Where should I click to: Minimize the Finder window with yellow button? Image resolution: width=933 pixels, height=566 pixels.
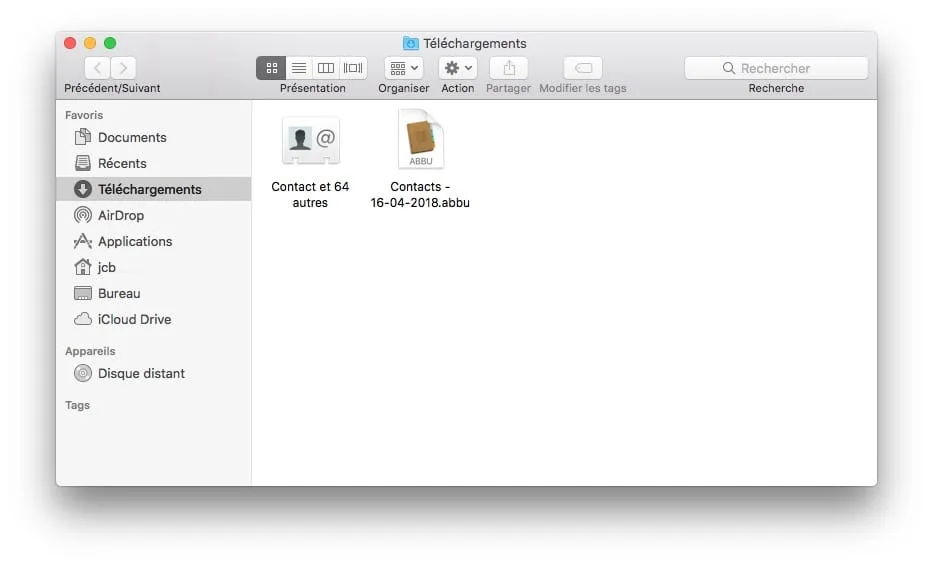click(x=90, y=43)
